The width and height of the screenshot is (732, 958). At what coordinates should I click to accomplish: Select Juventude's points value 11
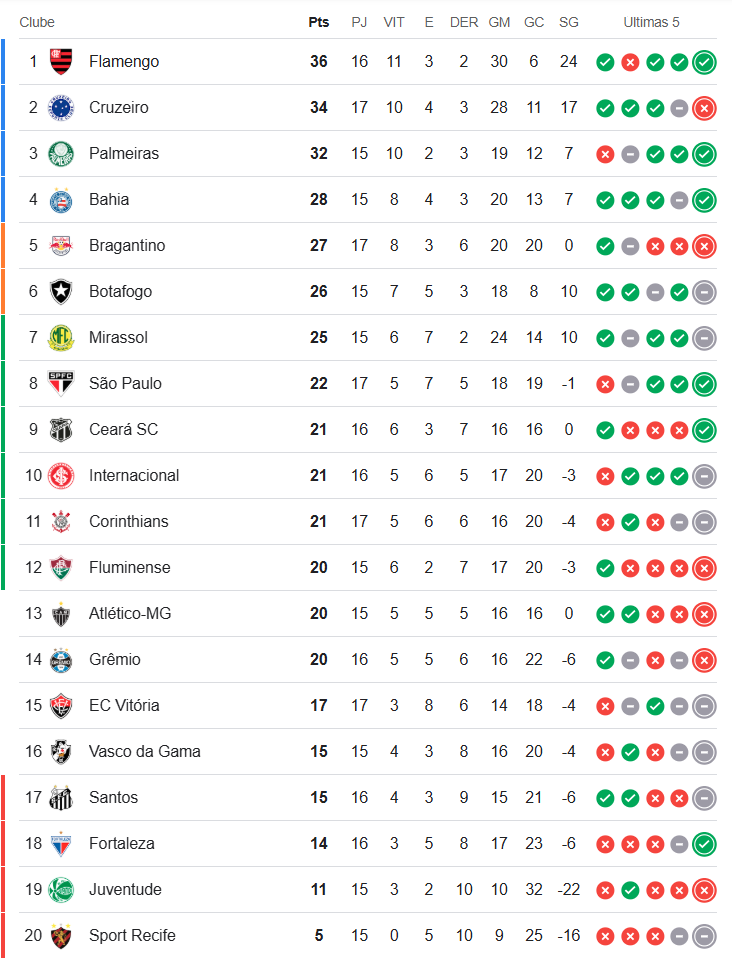click(x=319, y=890)
